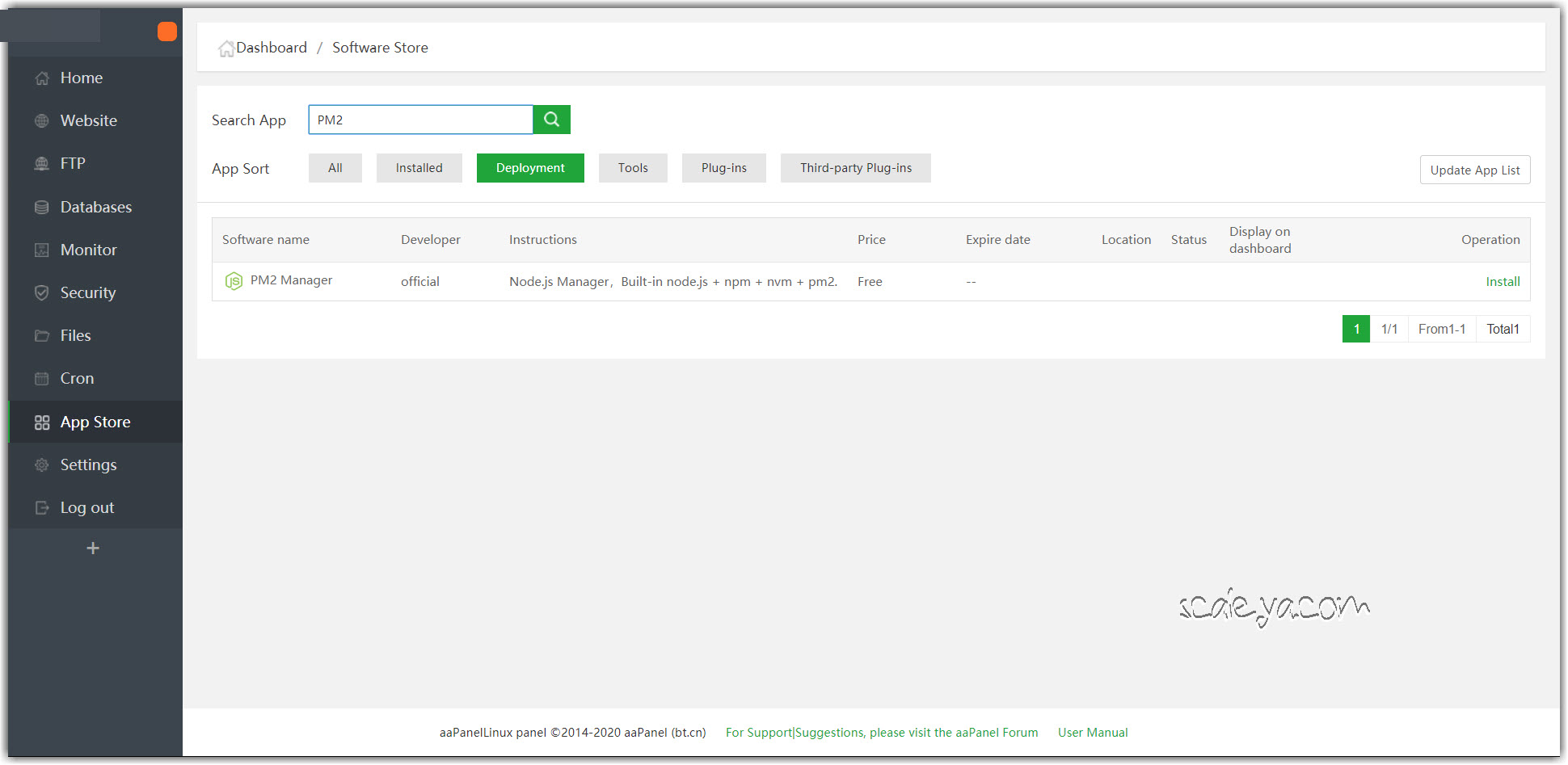Click the Security shield icon
Screen dimensions: 1568x765
42,293
